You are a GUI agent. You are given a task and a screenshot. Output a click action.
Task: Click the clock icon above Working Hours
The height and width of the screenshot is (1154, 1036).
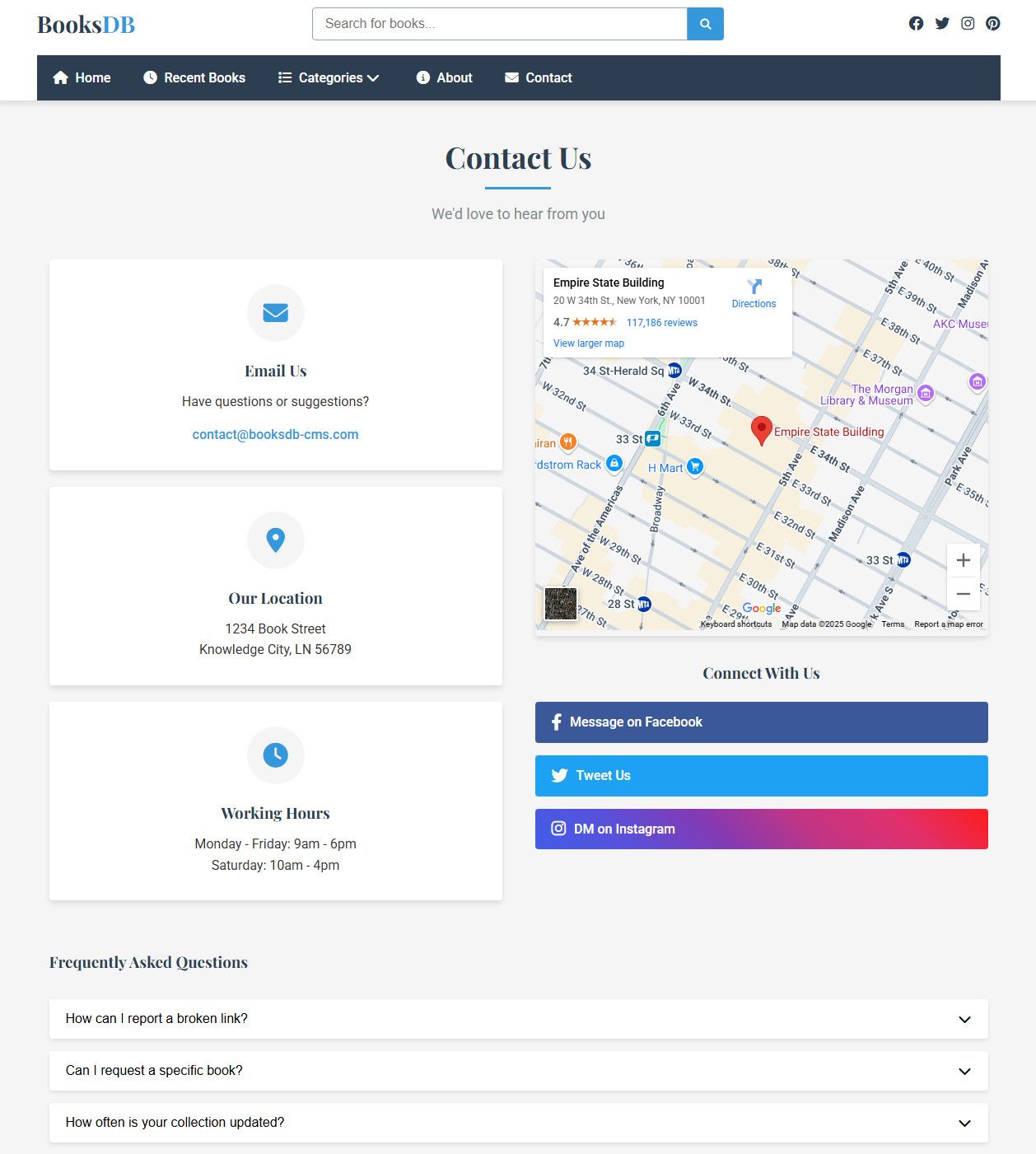(276, 755)
